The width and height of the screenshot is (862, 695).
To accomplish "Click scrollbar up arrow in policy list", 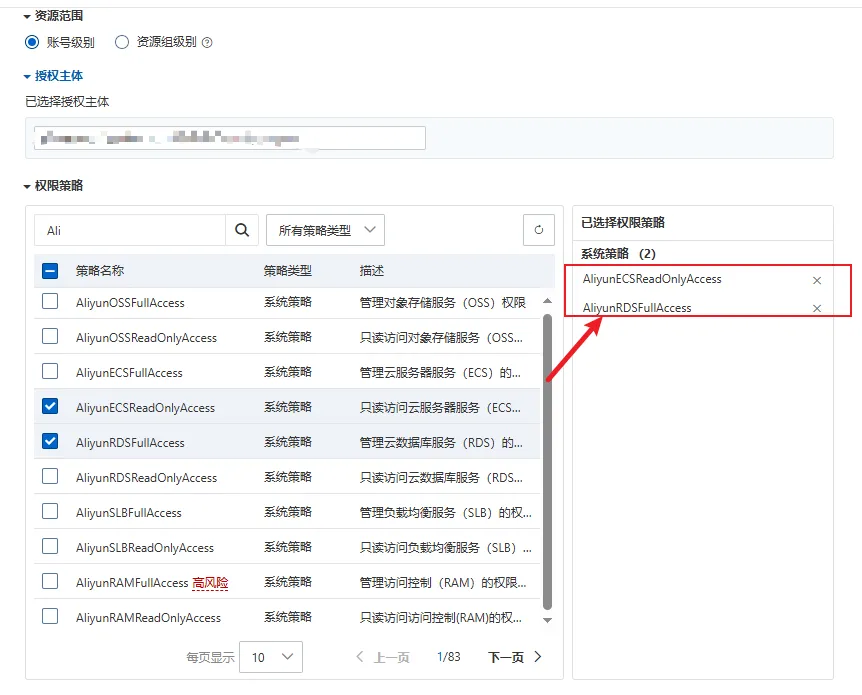I will click(547, 301).
